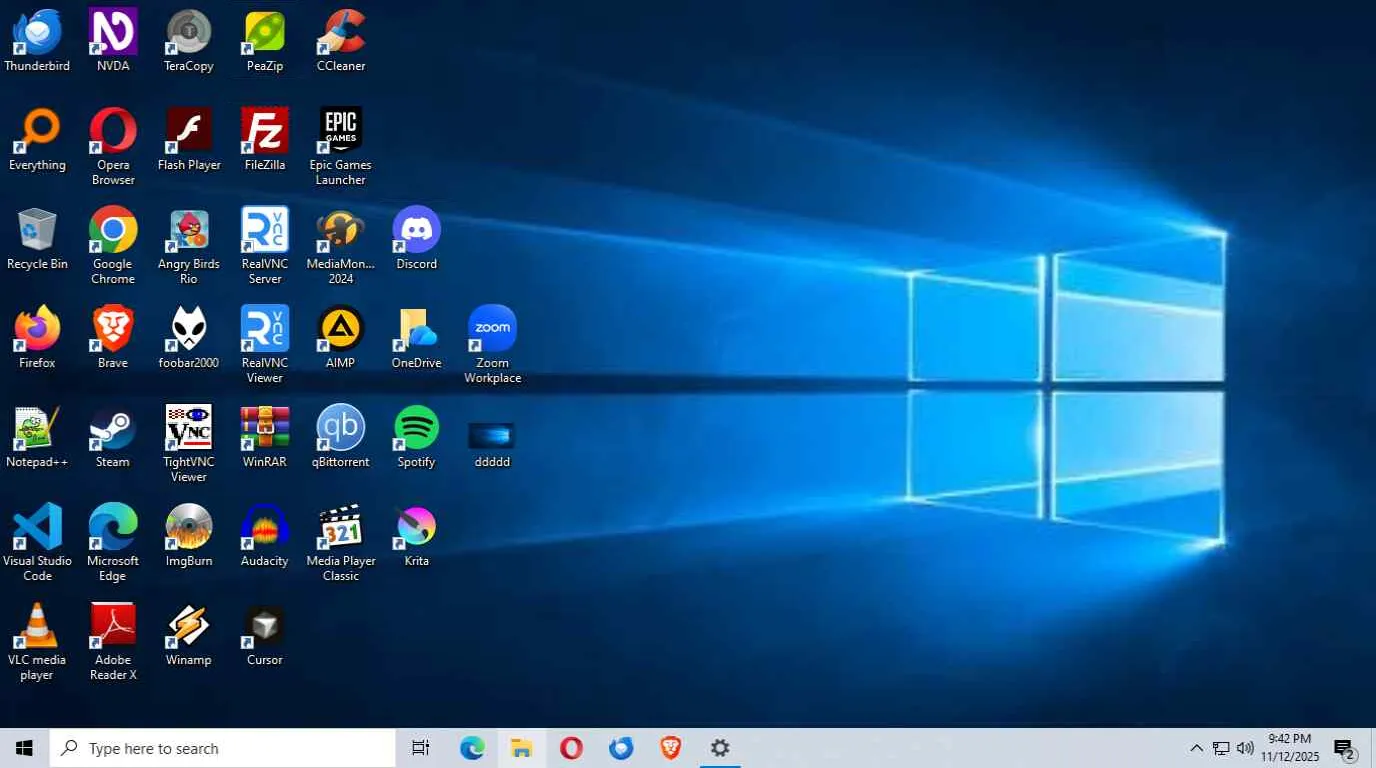The height and width of the screenshot is (768, 1376).
Task: Select the Microsoft Edge desktop icon
Action: (113, 543)
